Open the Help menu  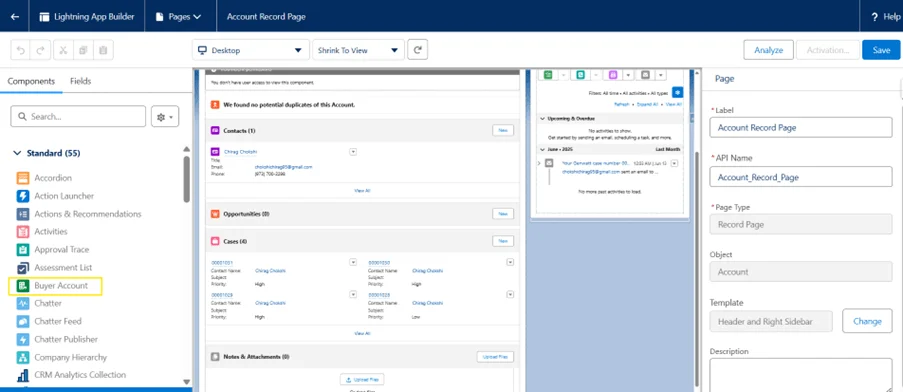(885, 17)
